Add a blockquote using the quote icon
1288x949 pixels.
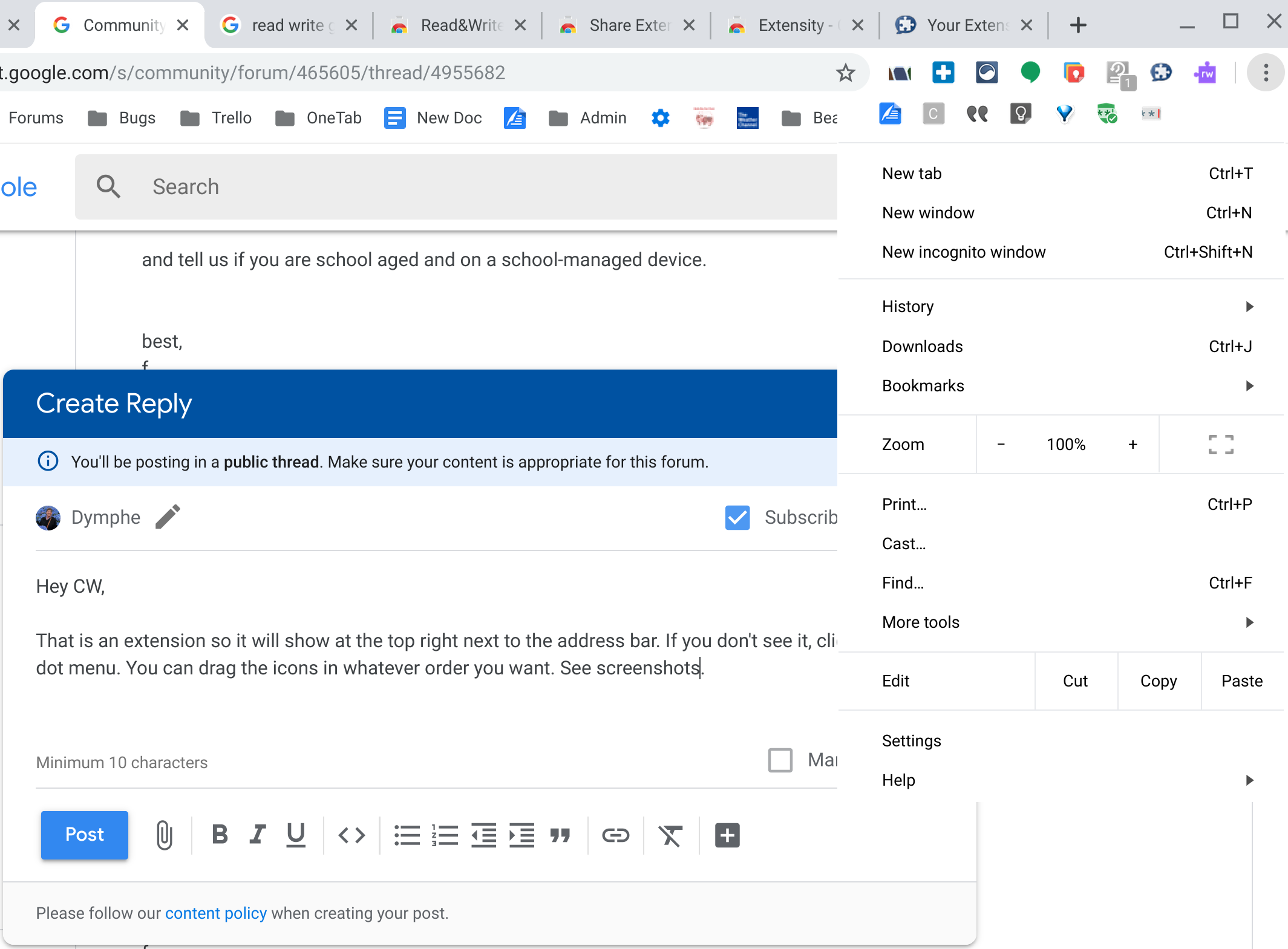(560, 835)
